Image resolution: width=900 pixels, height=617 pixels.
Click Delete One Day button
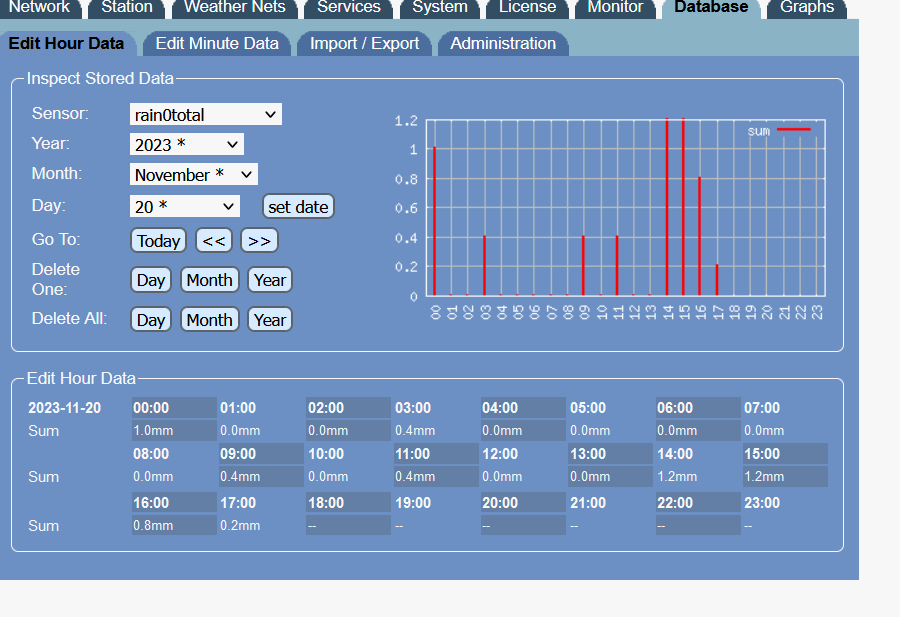pos(151,280)
